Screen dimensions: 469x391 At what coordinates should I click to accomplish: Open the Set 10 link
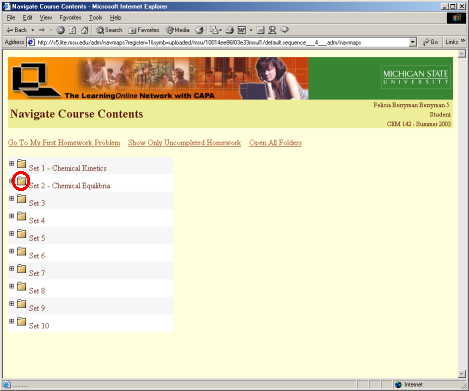coord(39,326)
